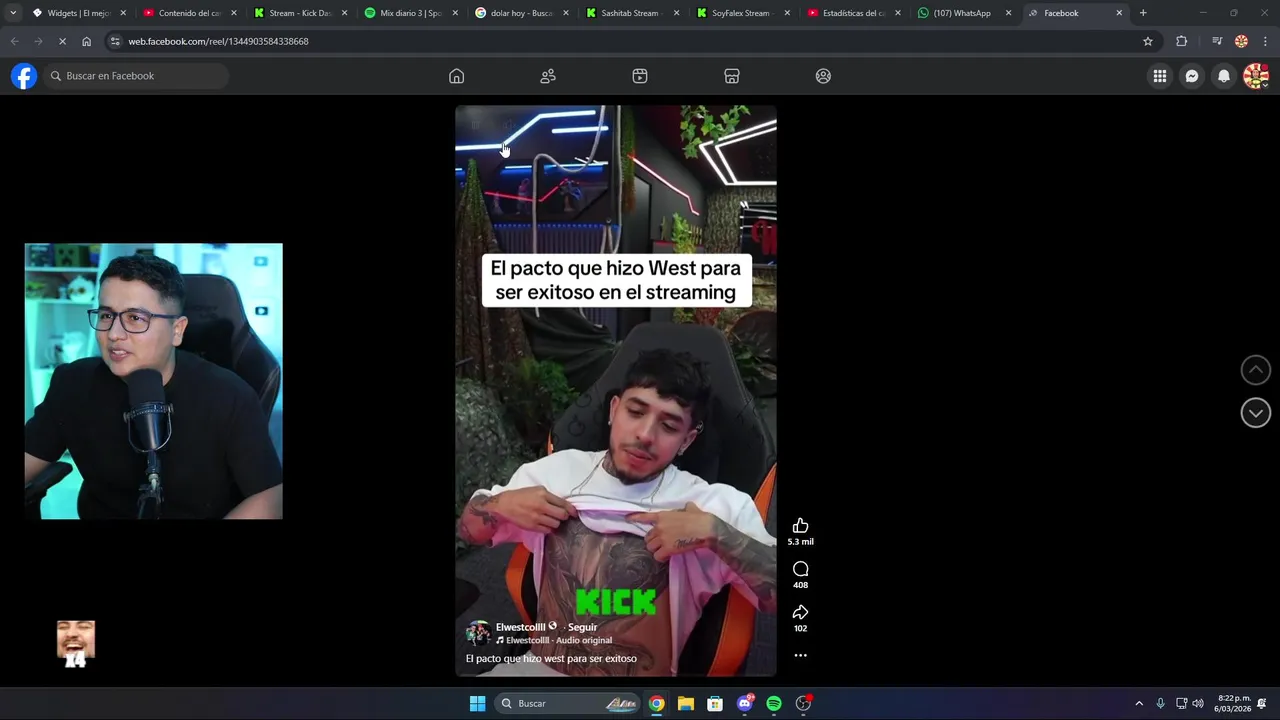Open the Friends section icon
This screenshot has height=720, width=1280.
pyautogui.click(x=548, y=76)
